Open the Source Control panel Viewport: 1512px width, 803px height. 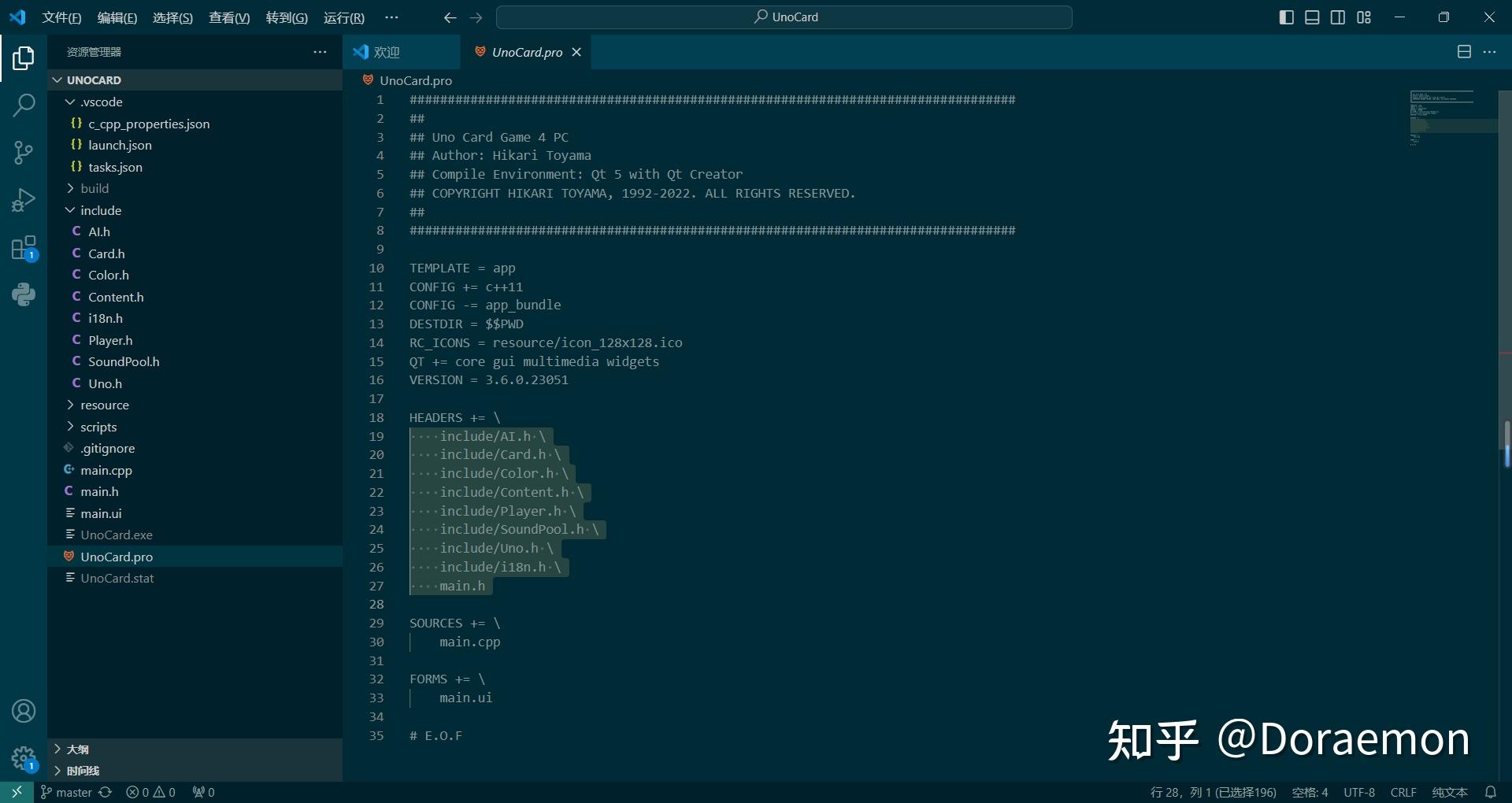[x=24, y=152]
